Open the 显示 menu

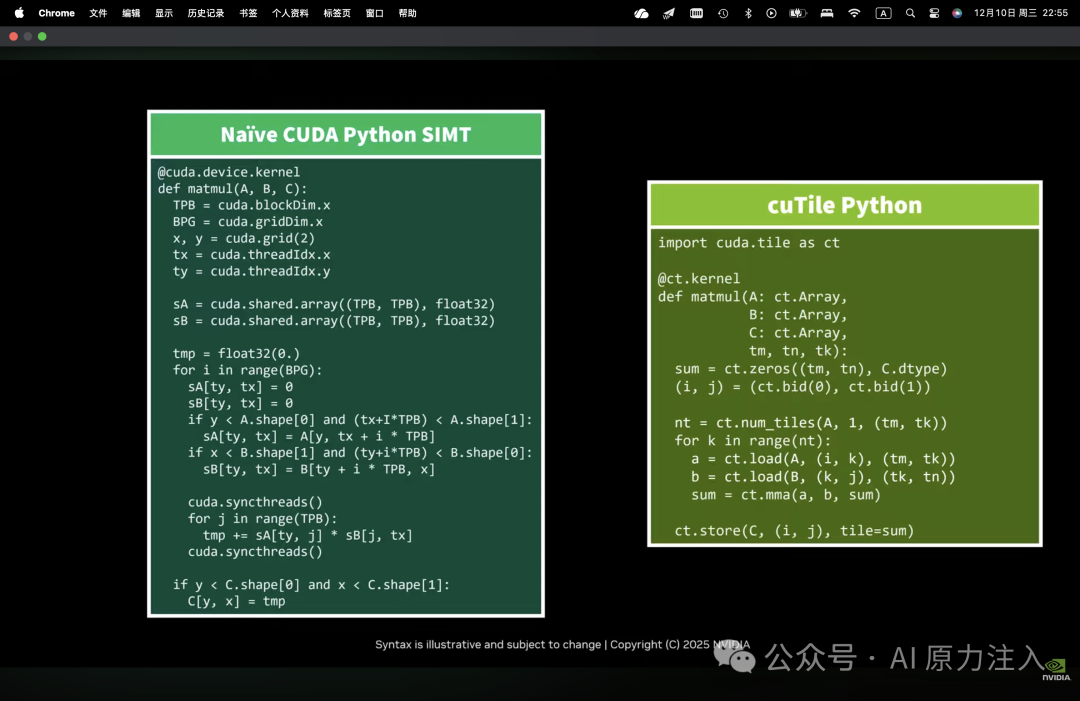pos(164,13)
